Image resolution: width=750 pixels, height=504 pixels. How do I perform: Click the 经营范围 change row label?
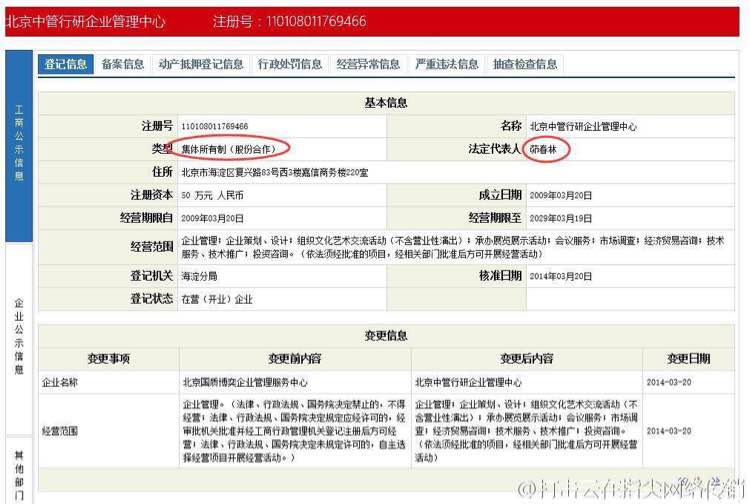60,430
